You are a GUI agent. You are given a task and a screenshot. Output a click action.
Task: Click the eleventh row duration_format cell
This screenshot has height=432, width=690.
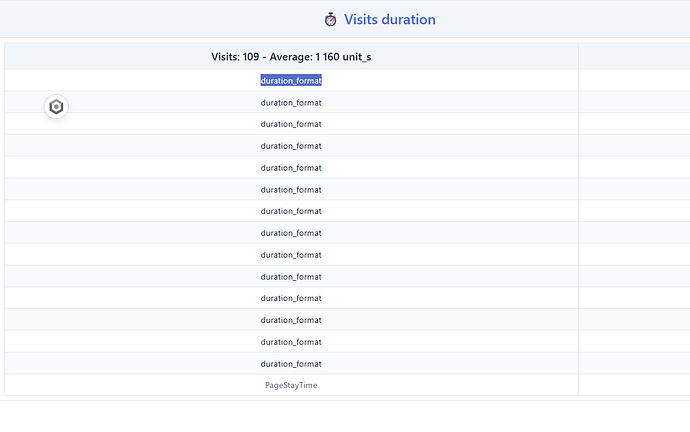(291, 298)
